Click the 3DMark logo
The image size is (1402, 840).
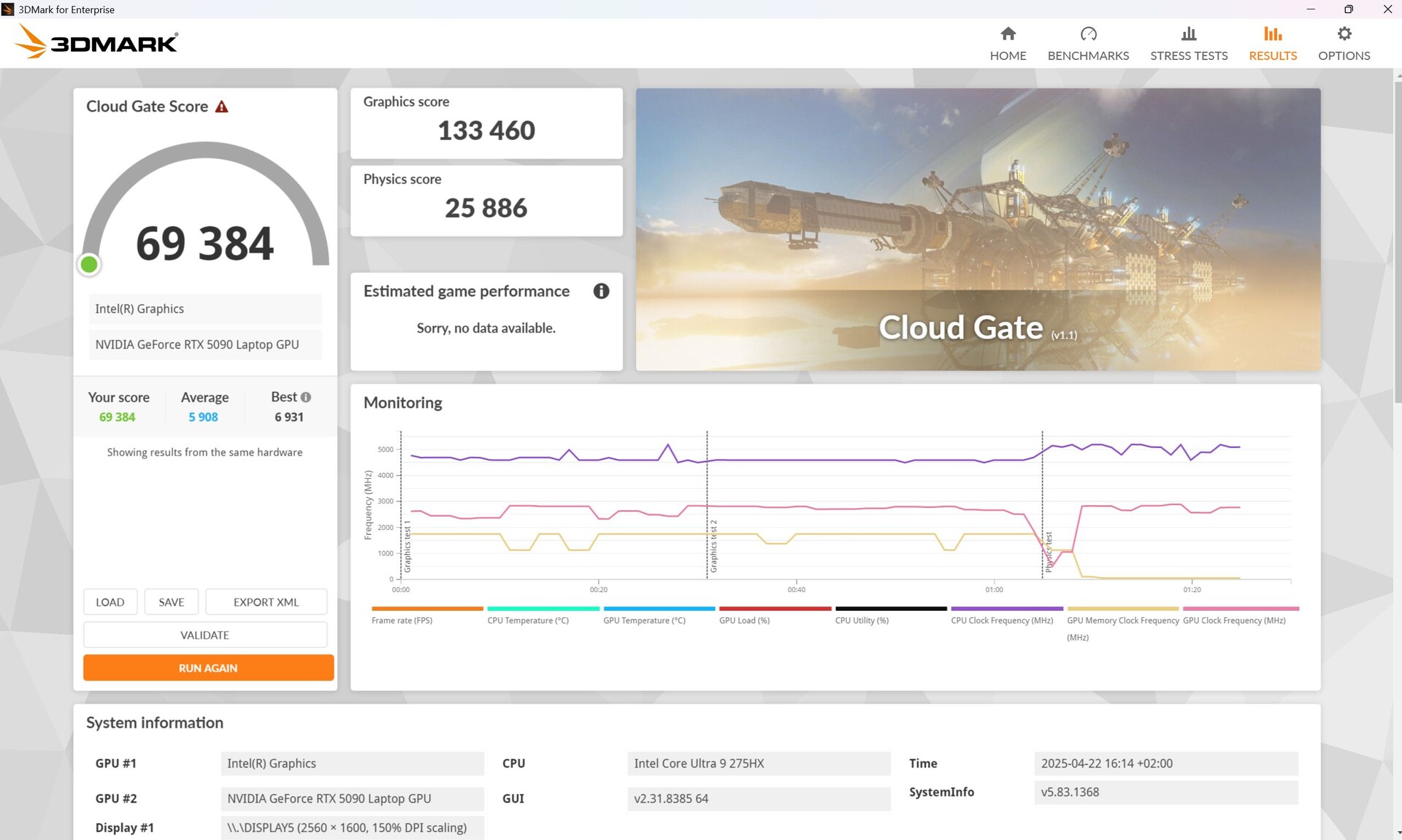[96, 42]
